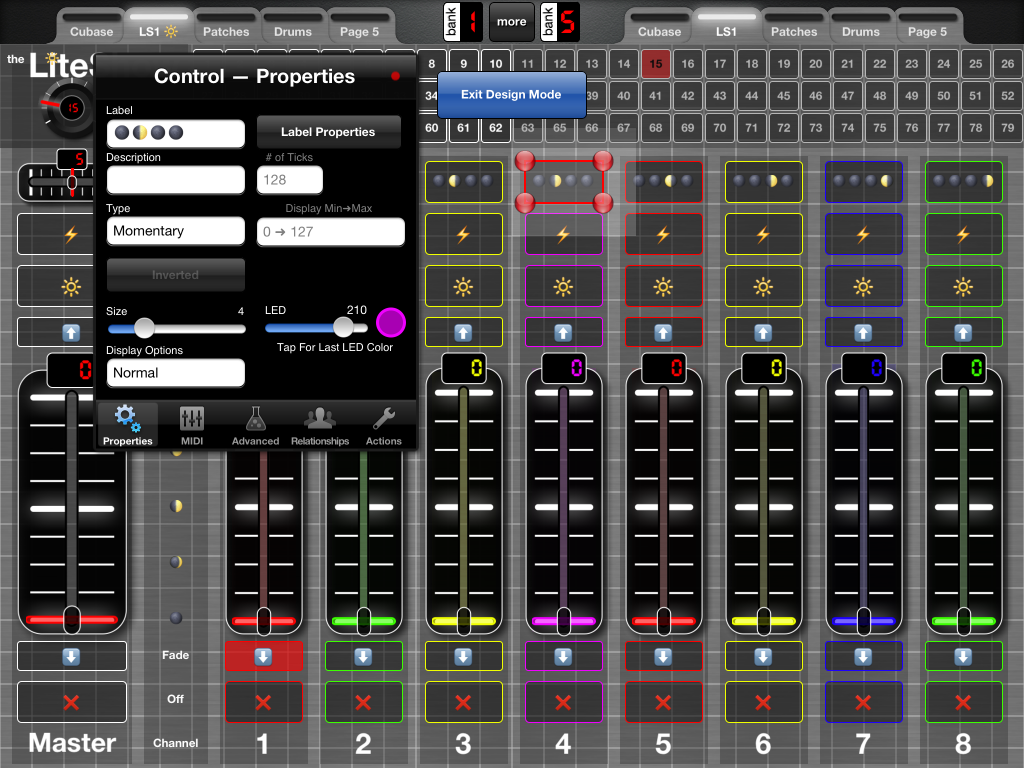
Task: Tap the sun button on channel 7
Action: (x=863, y=286)
